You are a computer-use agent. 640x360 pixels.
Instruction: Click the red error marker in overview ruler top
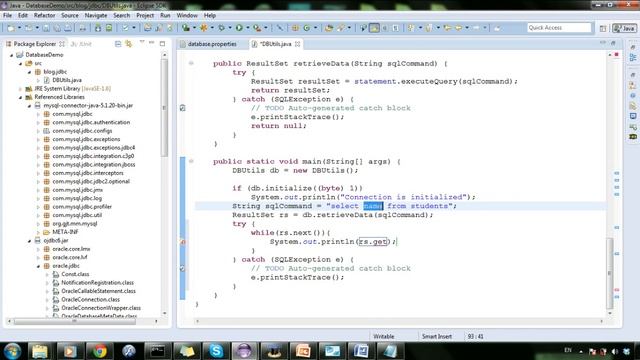pyautogui.click(x=616, y=55)
